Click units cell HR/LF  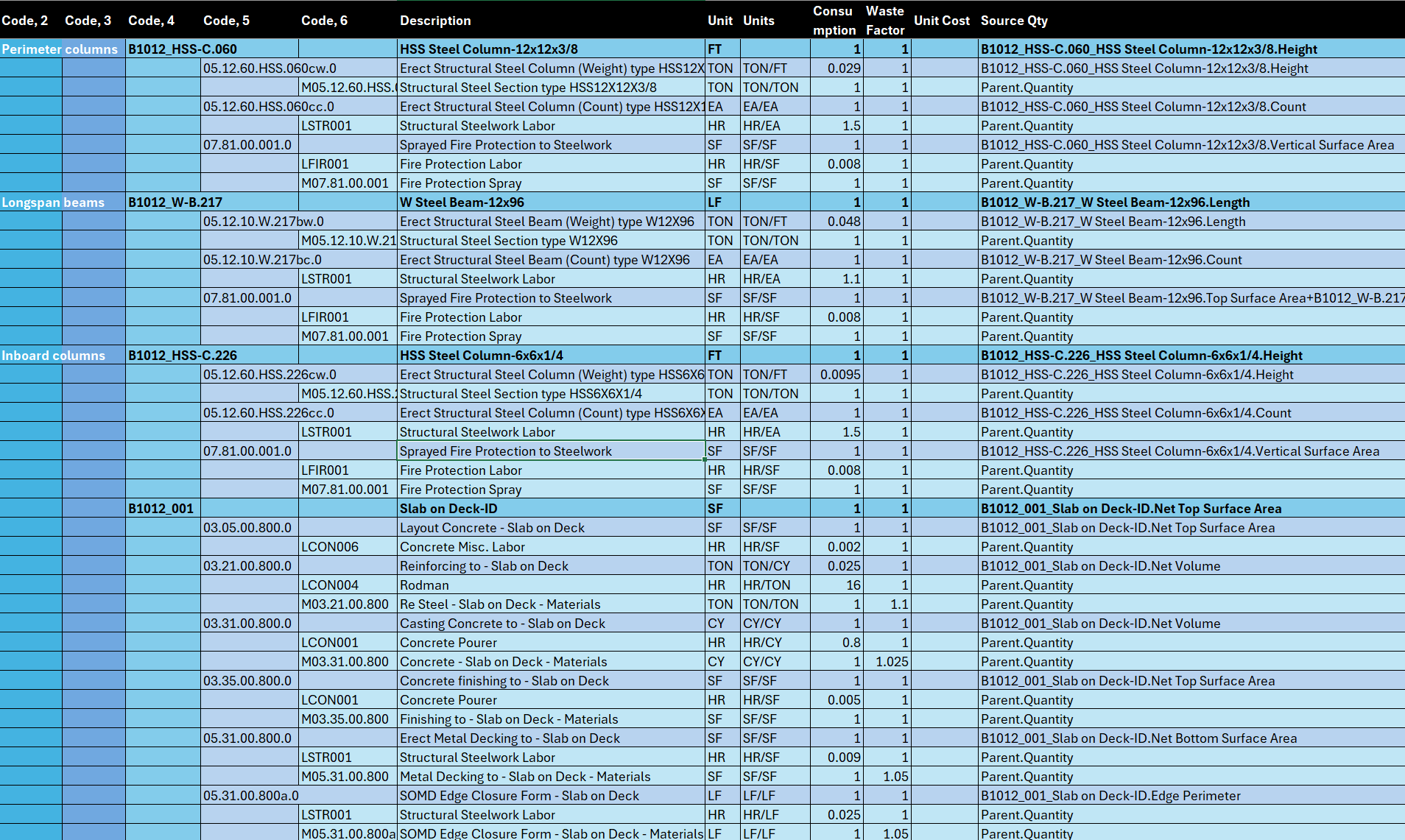(x=775, y=815)
